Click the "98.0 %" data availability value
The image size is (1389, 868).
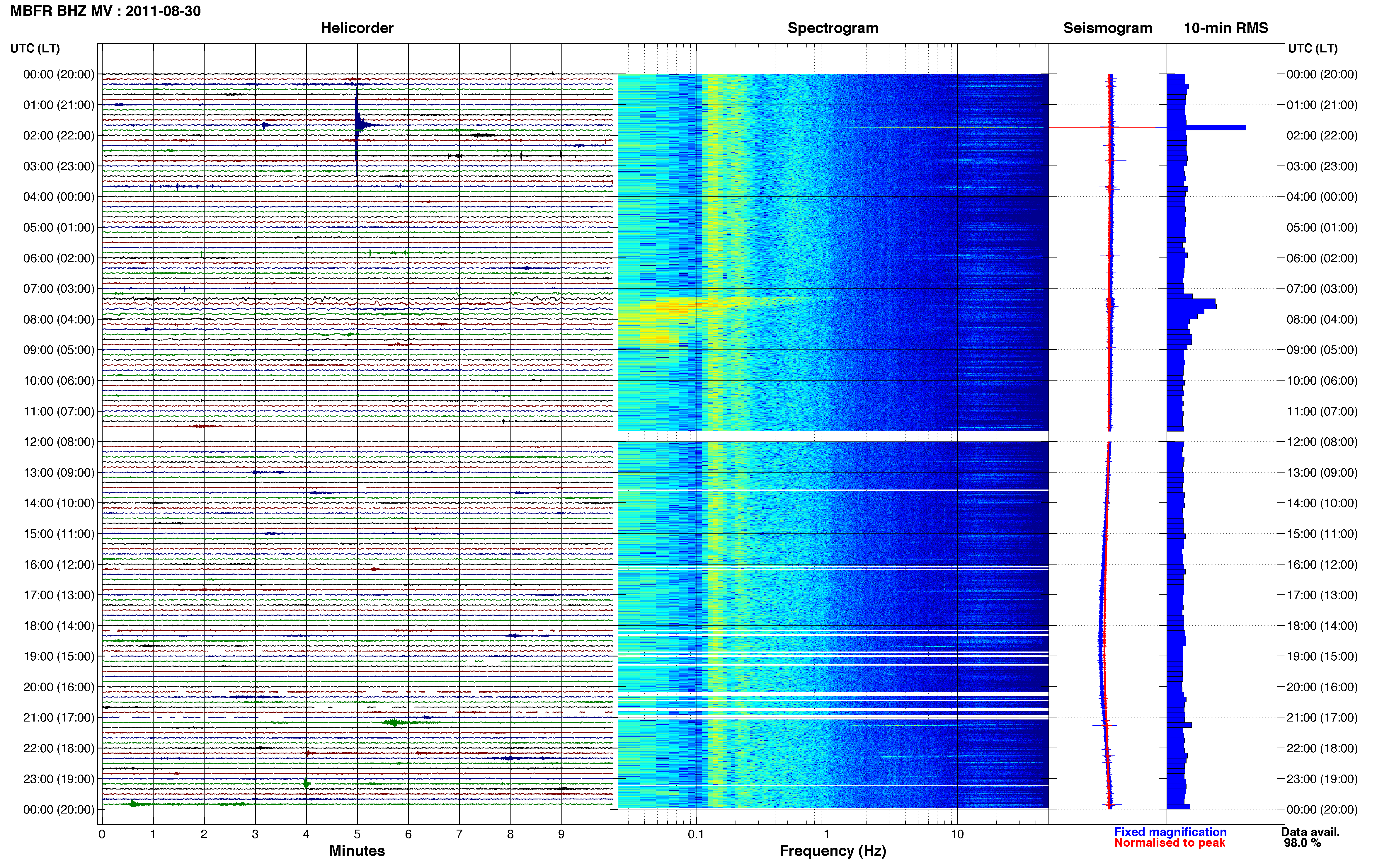point(1303,843)
